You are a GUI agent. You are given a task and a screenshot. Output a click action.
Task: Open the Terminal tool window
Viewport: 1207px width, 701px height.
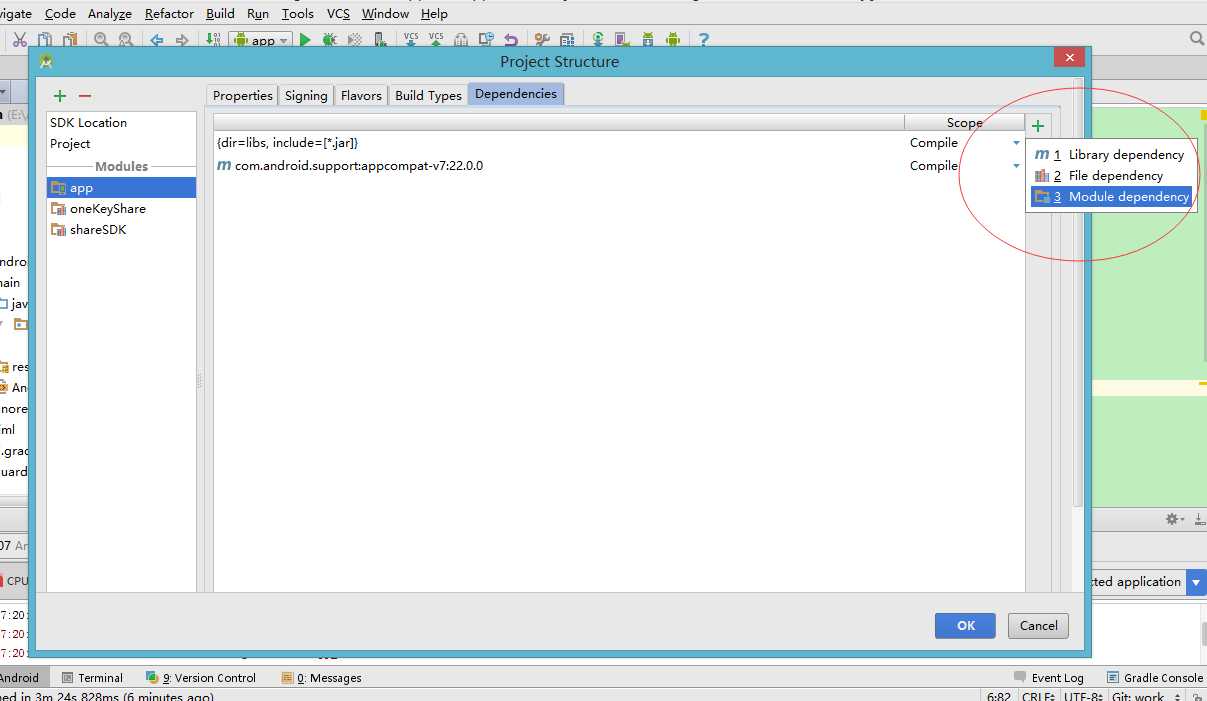(92, 678)
